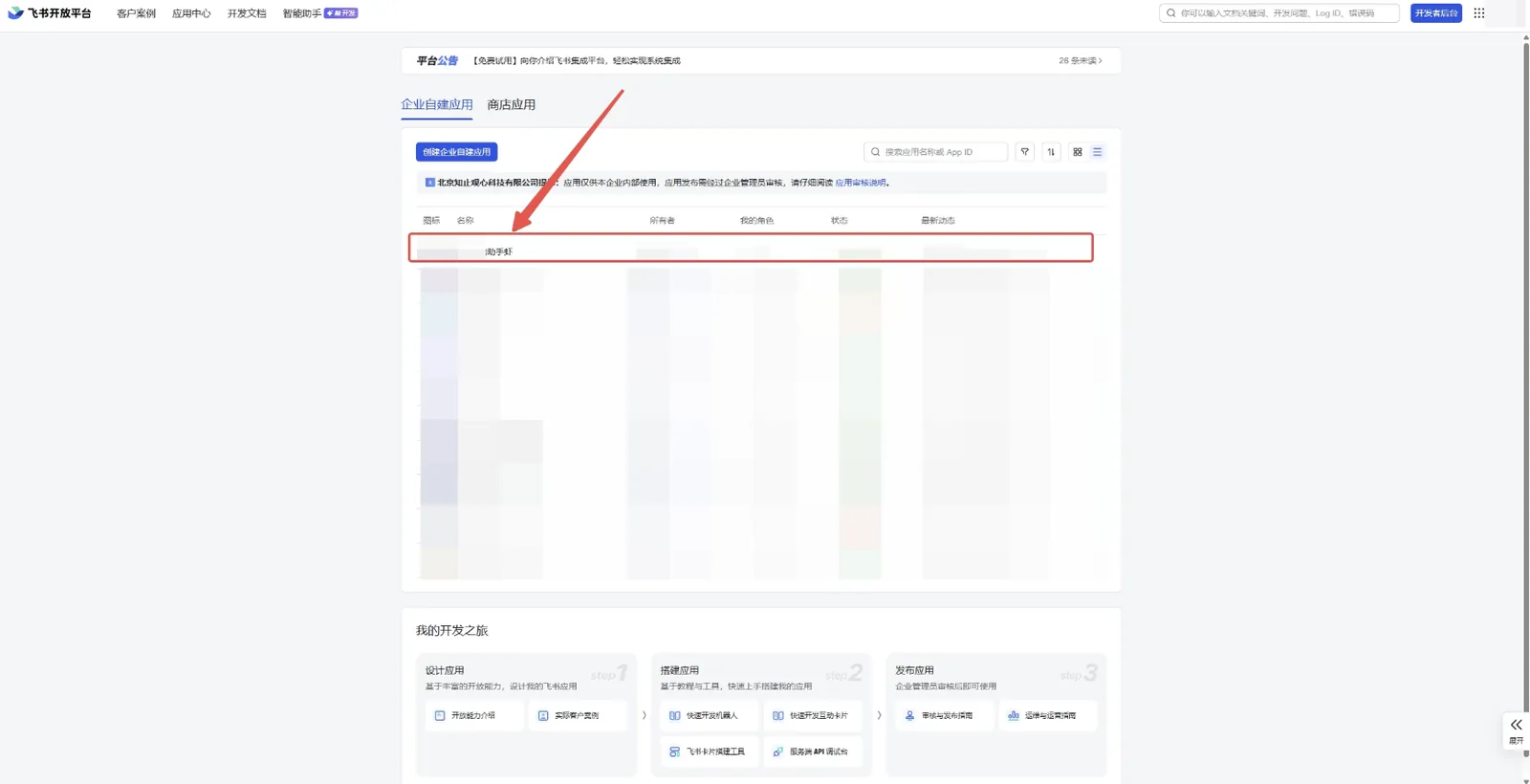Open the 客户案例 menu

click(x=136, y=13)
